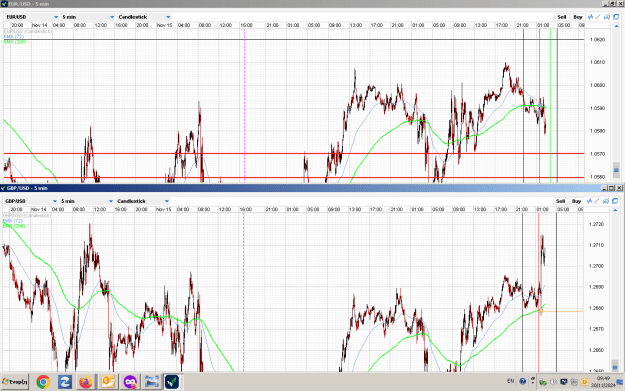625x391 pixels.
Task: Click the orange media player tray icon
Action: 584,382
